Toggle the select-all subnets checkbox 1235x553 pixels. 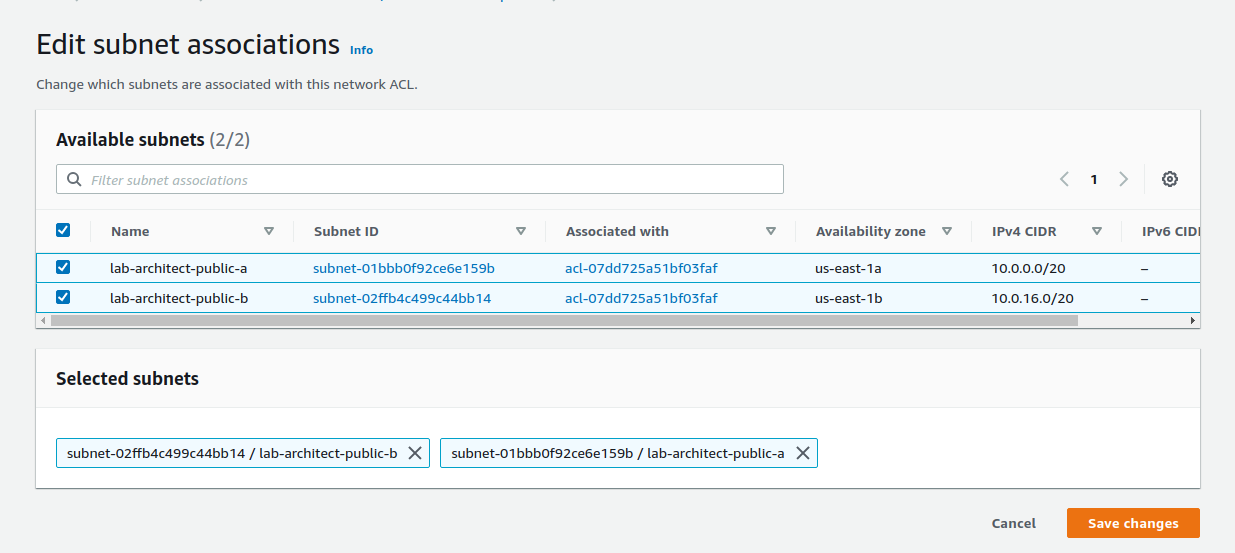(63, 231)
